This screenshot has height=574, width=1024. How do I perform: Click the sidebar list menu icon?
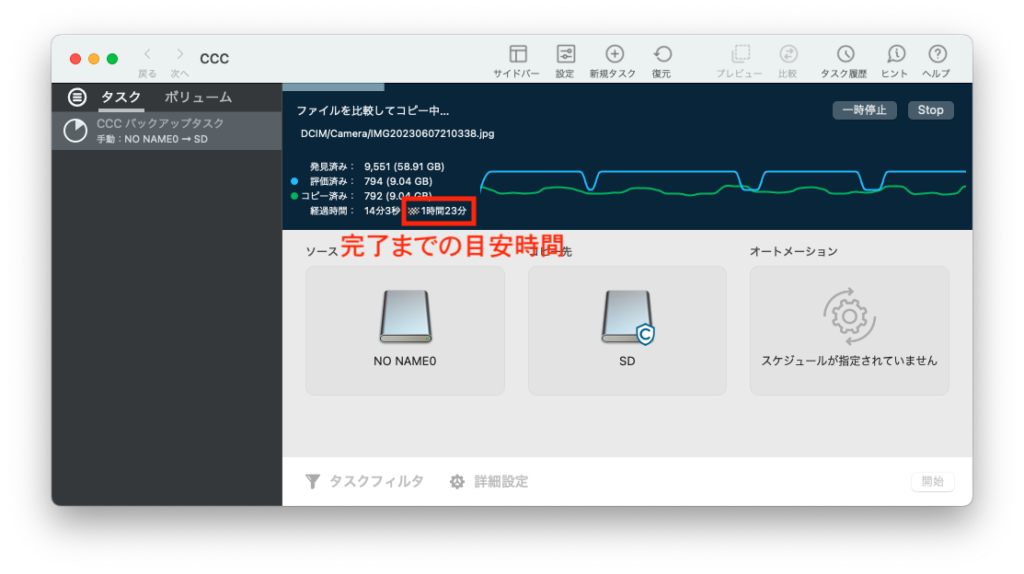pos(77,97)
